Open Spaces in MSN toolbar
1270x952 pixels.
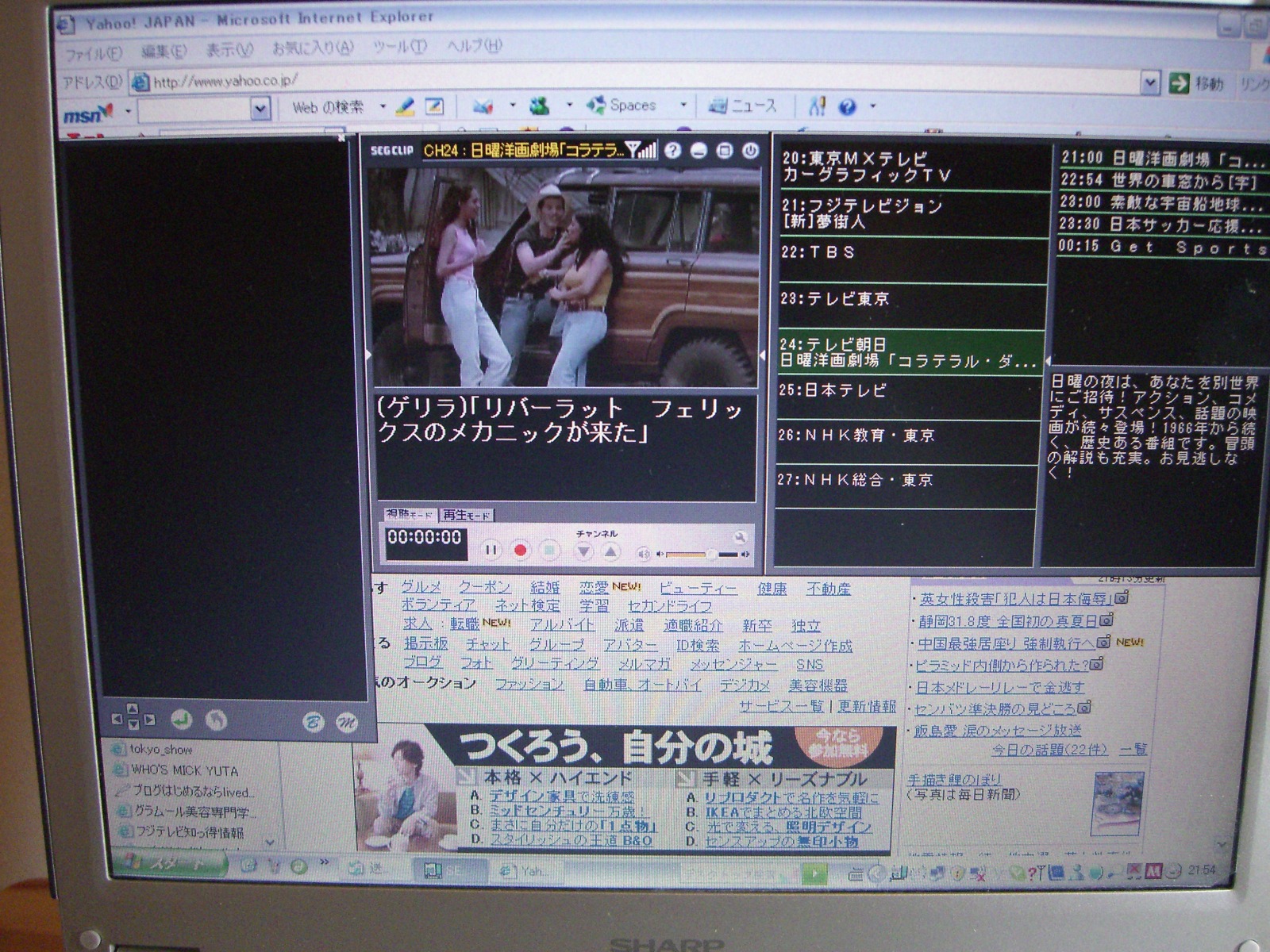[622, 105]
